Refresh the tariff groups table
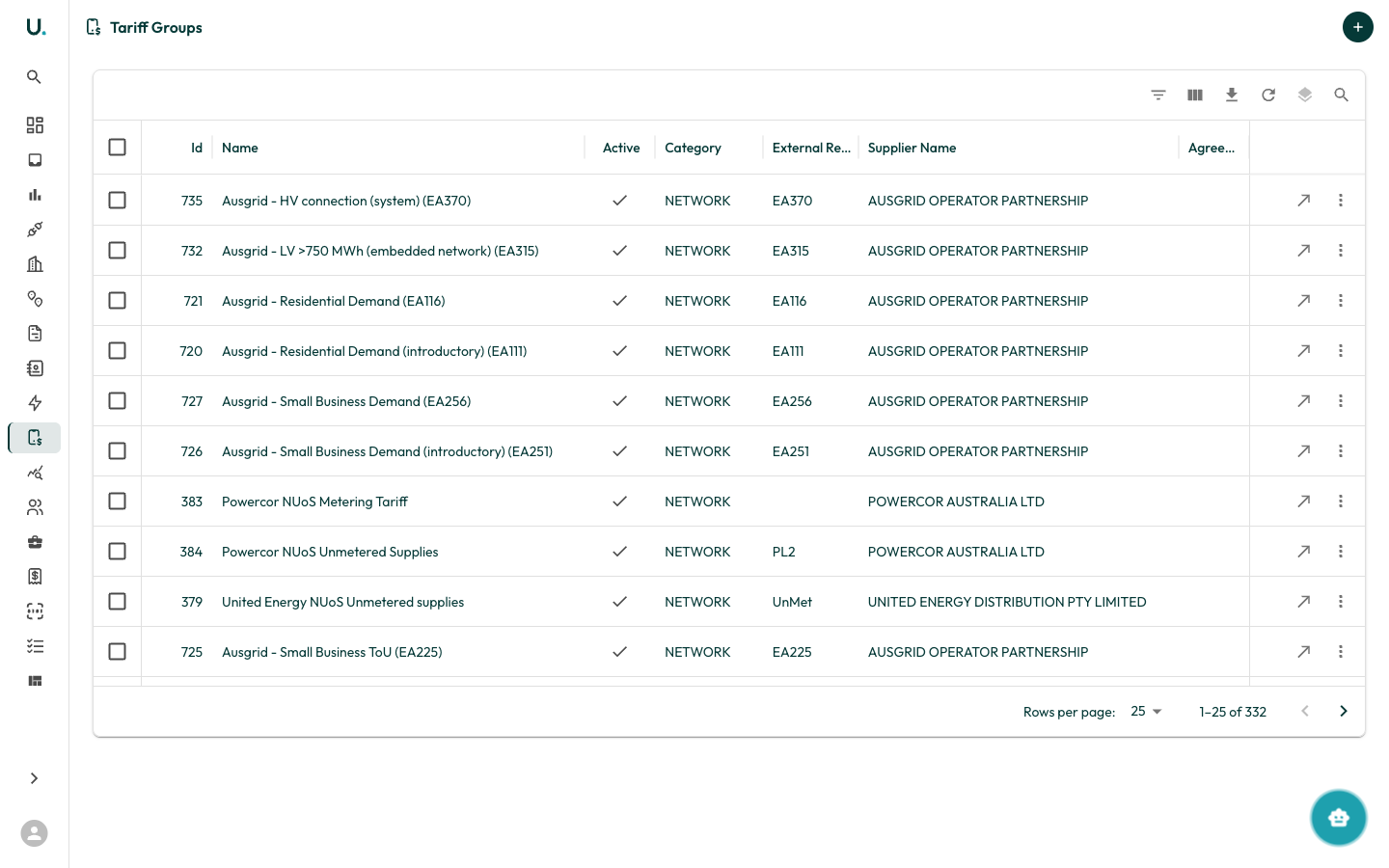Screen dimensions: 1389x868 (1268, 95)
